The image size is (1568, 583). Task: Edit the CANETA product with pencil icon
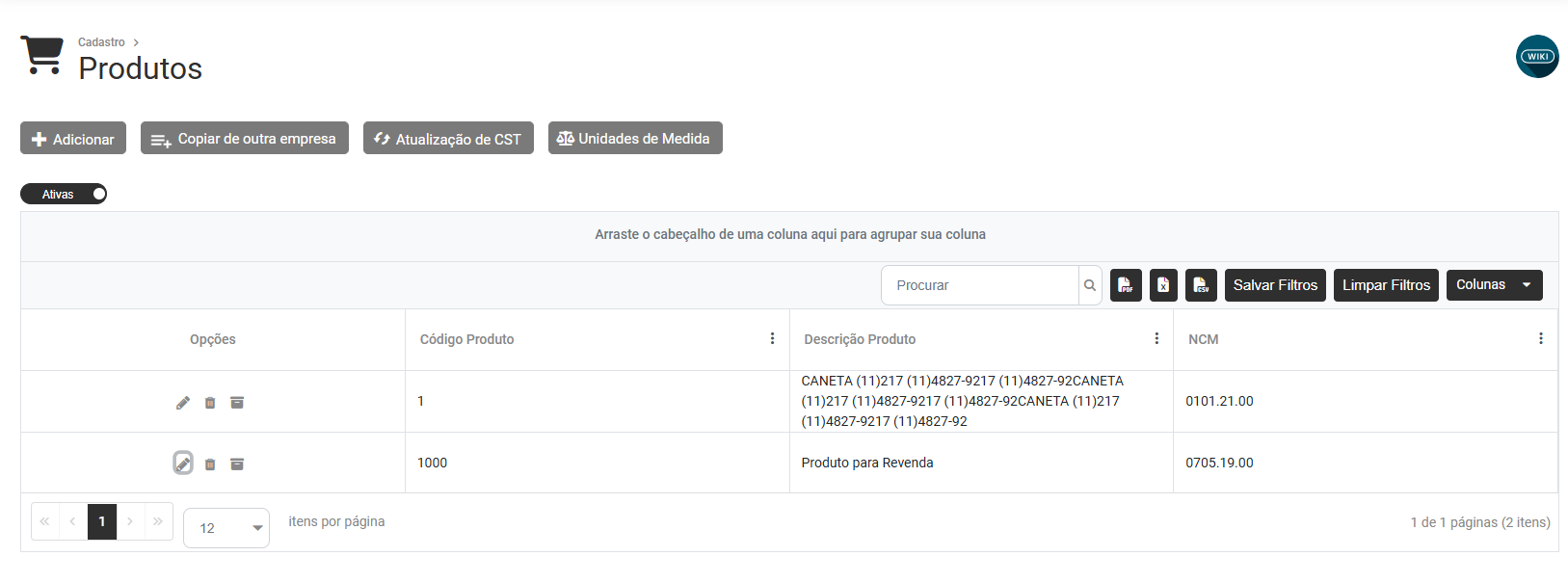[x=183, y=403]
